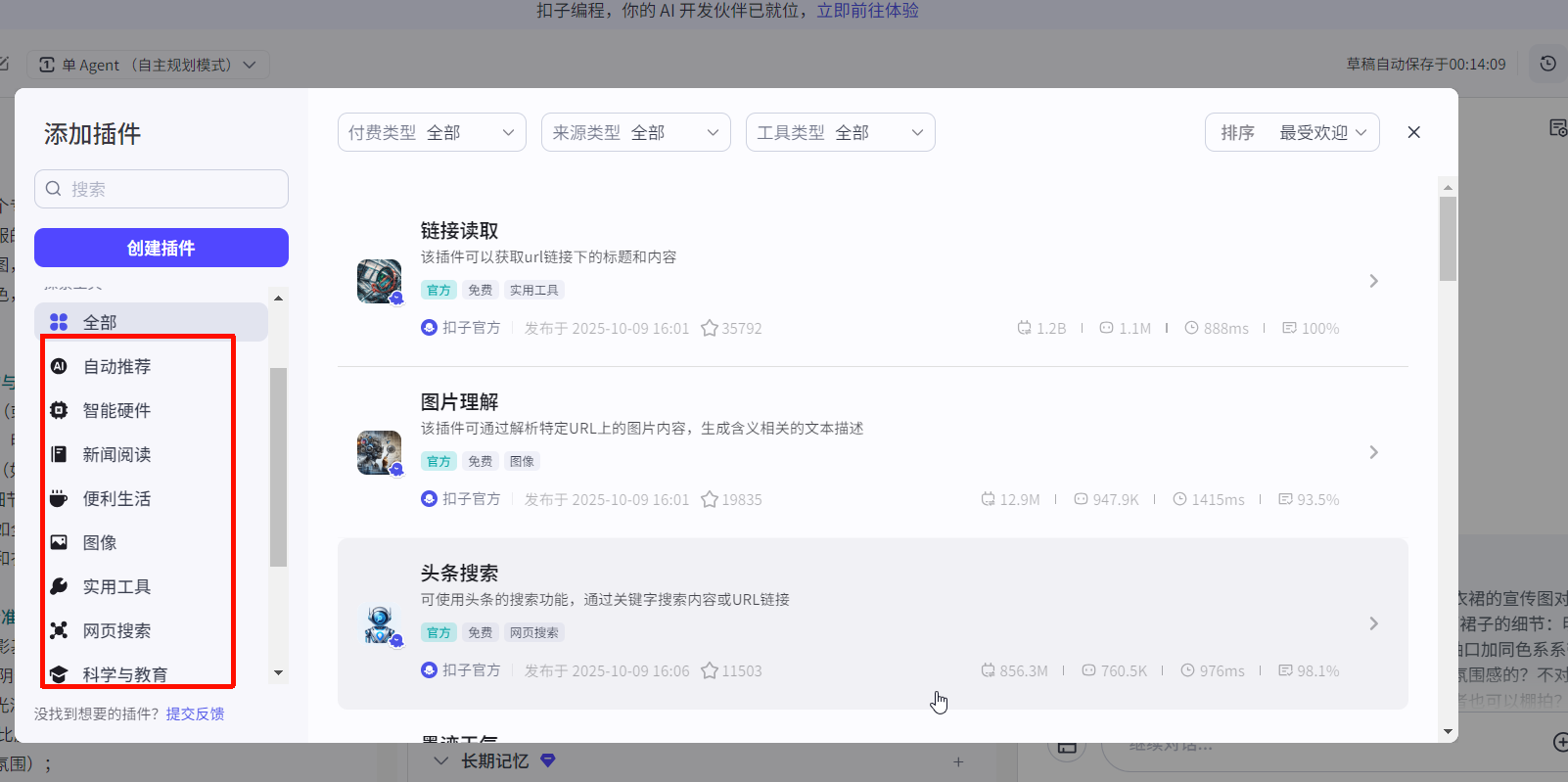
Task: Click the 免费 tag under 图片理解
Action: (481, 461)
